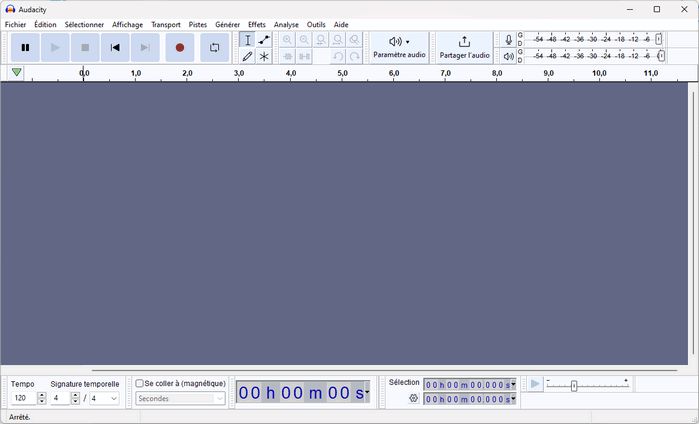
Task: Click the Arrêté status text
Action: pyautogui.click(x=20, y=417)
